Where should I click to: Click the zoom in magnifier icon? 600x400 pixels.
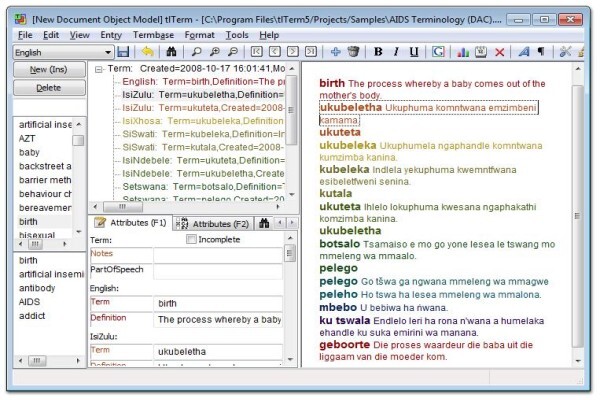pos(215,52)
